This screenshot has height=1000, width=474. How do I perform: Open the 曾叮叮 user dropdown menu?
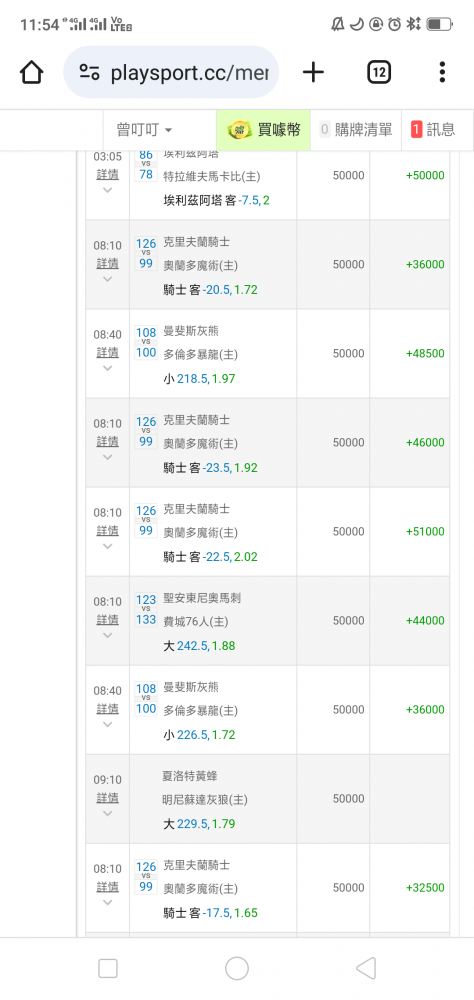pos(144,130)
